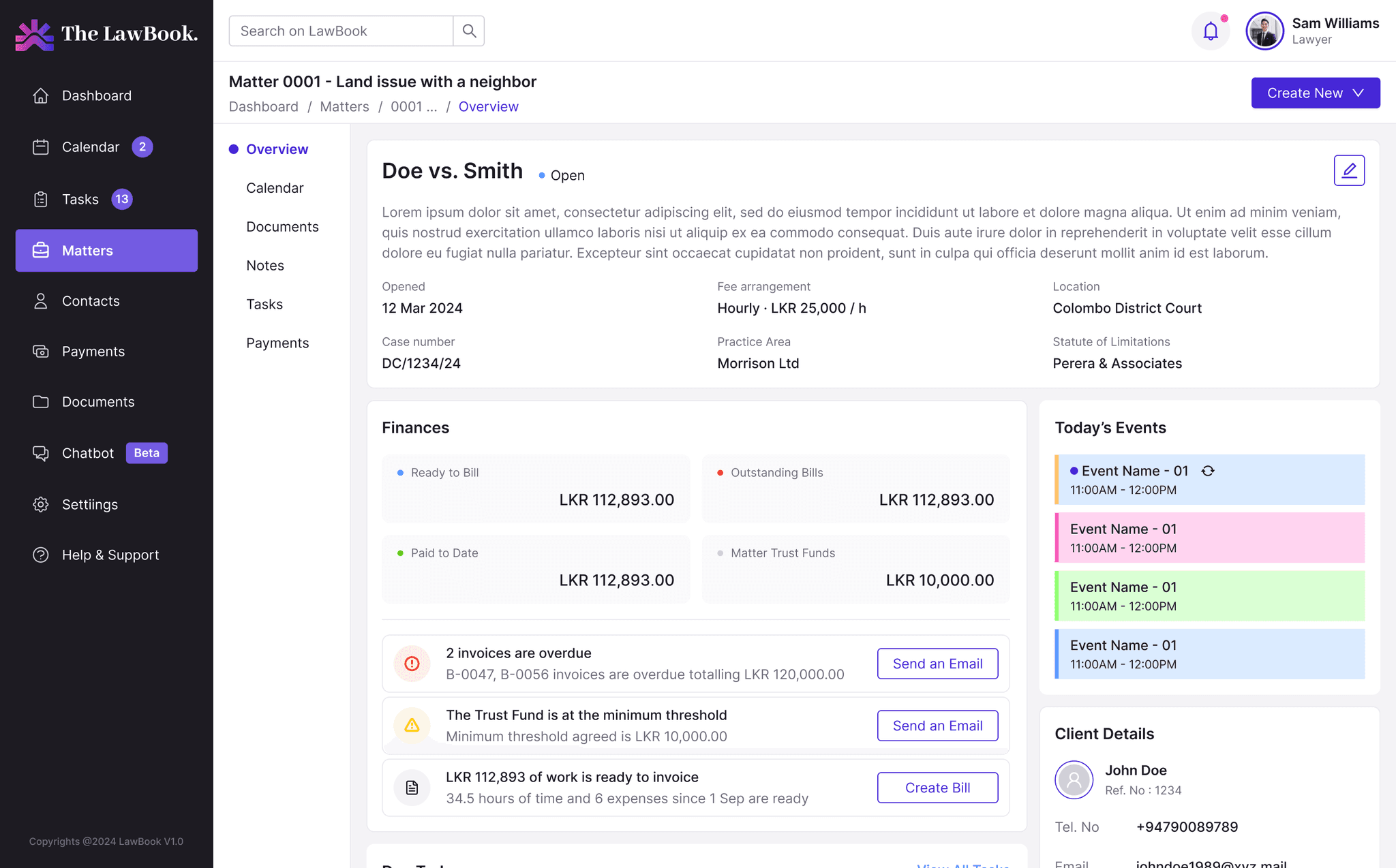Viewport: 1396px width, 868px height.
Task: Send an Email about Trust Fund threshold
Action: [937, 726]
